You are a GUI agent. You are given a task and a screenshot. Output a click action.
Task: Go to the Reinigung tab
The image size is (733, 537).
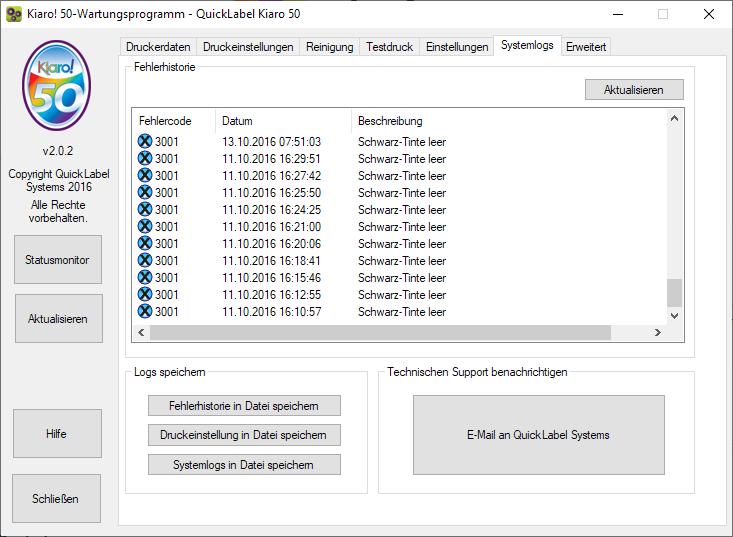(x=330, y=47)
